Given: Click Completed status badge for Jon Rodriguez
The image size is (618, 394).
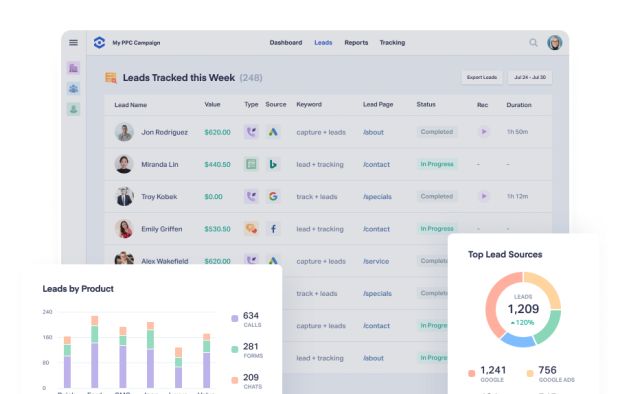Looking at the screenshot, I should pos(437,132).
